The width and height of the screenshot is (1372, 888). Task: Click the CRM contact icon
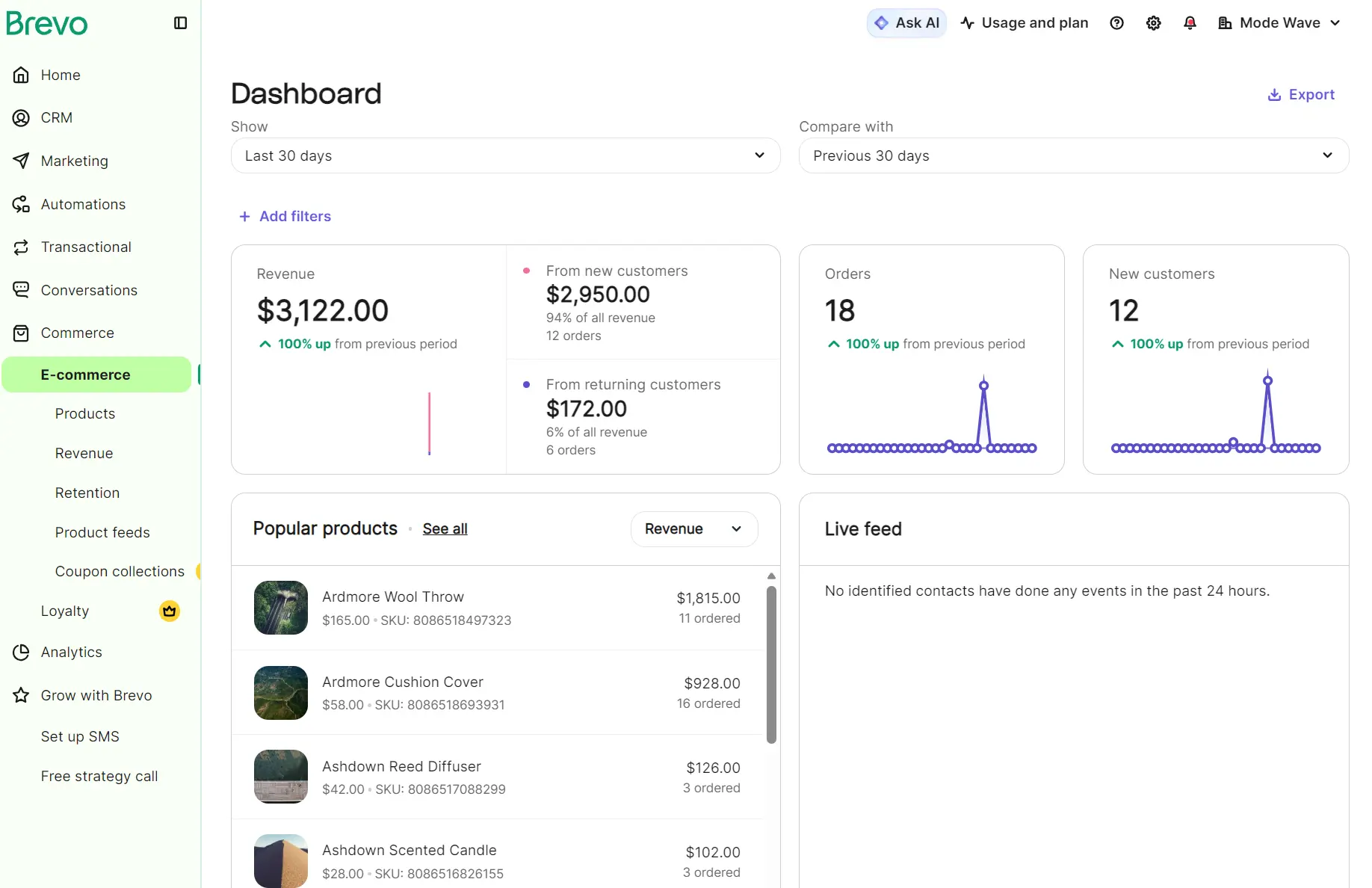click(21, 118)
